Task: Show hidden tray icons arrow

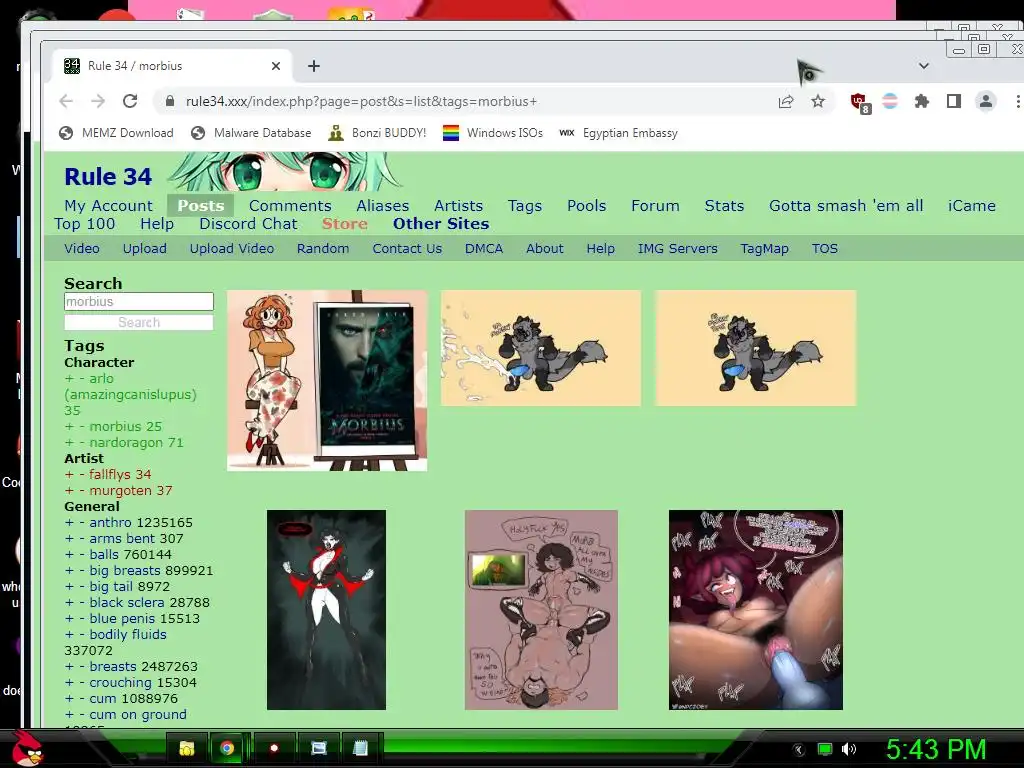Action: click(799, 750)
